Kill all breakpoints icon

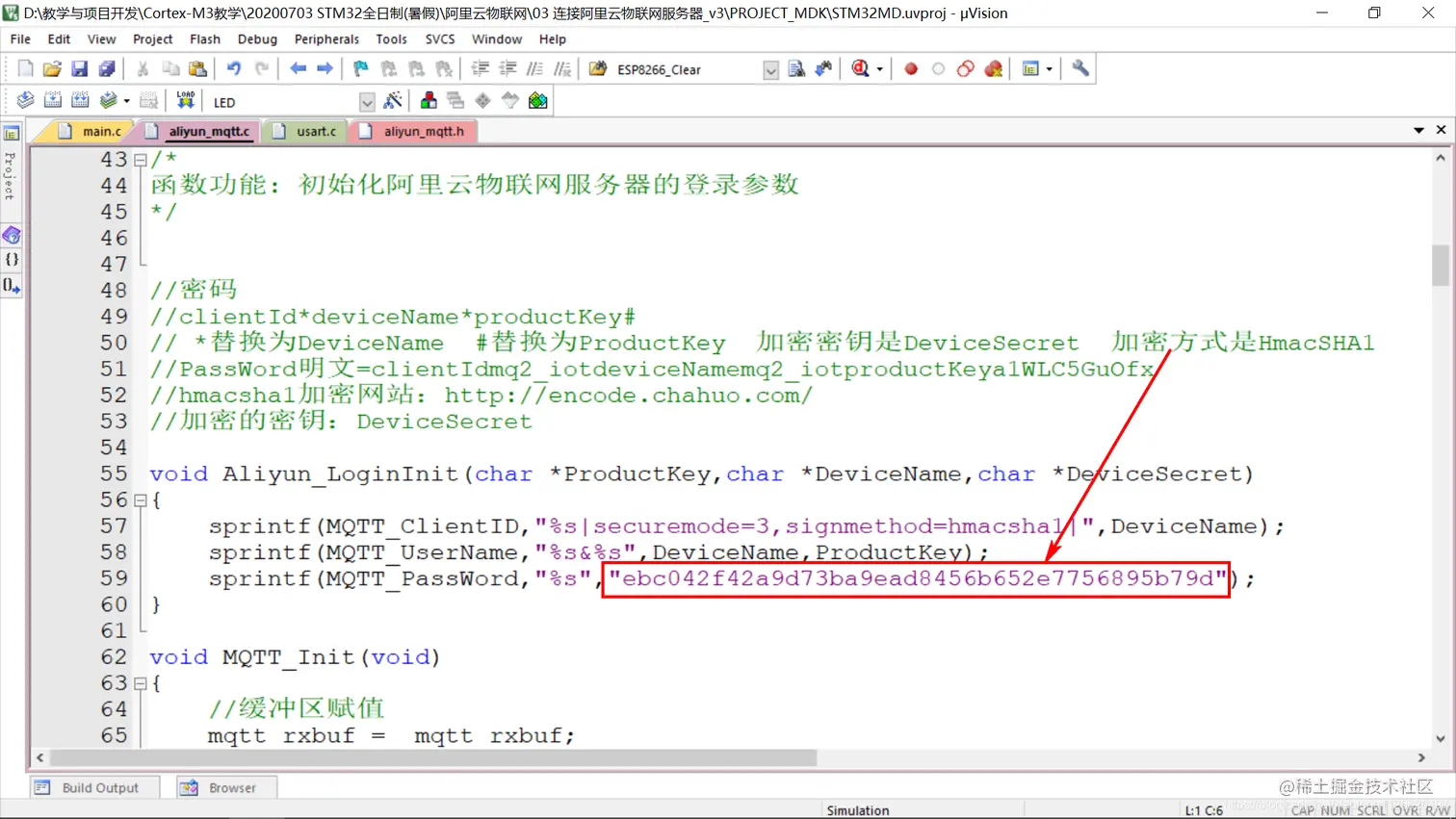tap(993, 69)
